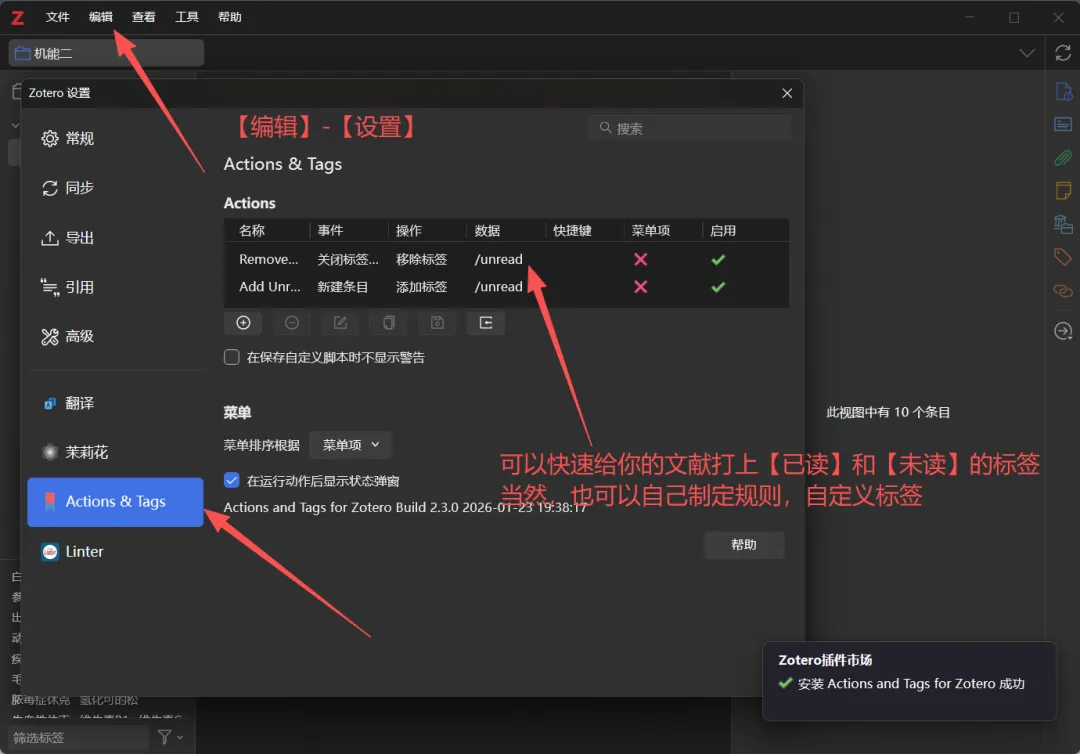Click the save action icon in toolbar
1080x754 pixels.
pos(437,323)
